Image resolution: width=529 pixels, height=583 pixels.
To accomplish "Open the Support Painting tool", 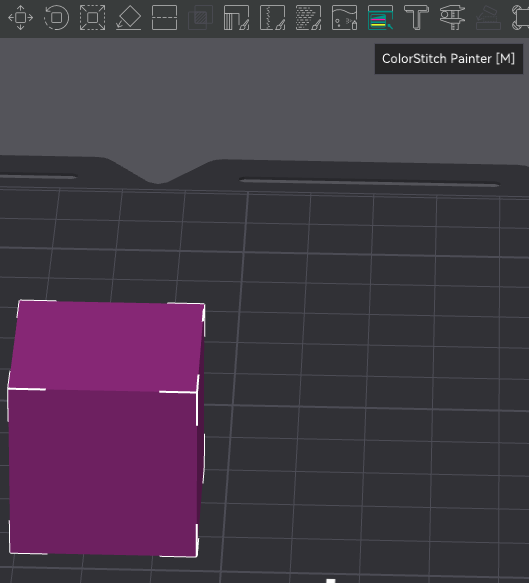I will pyautogui.click(x=236, y=17).
